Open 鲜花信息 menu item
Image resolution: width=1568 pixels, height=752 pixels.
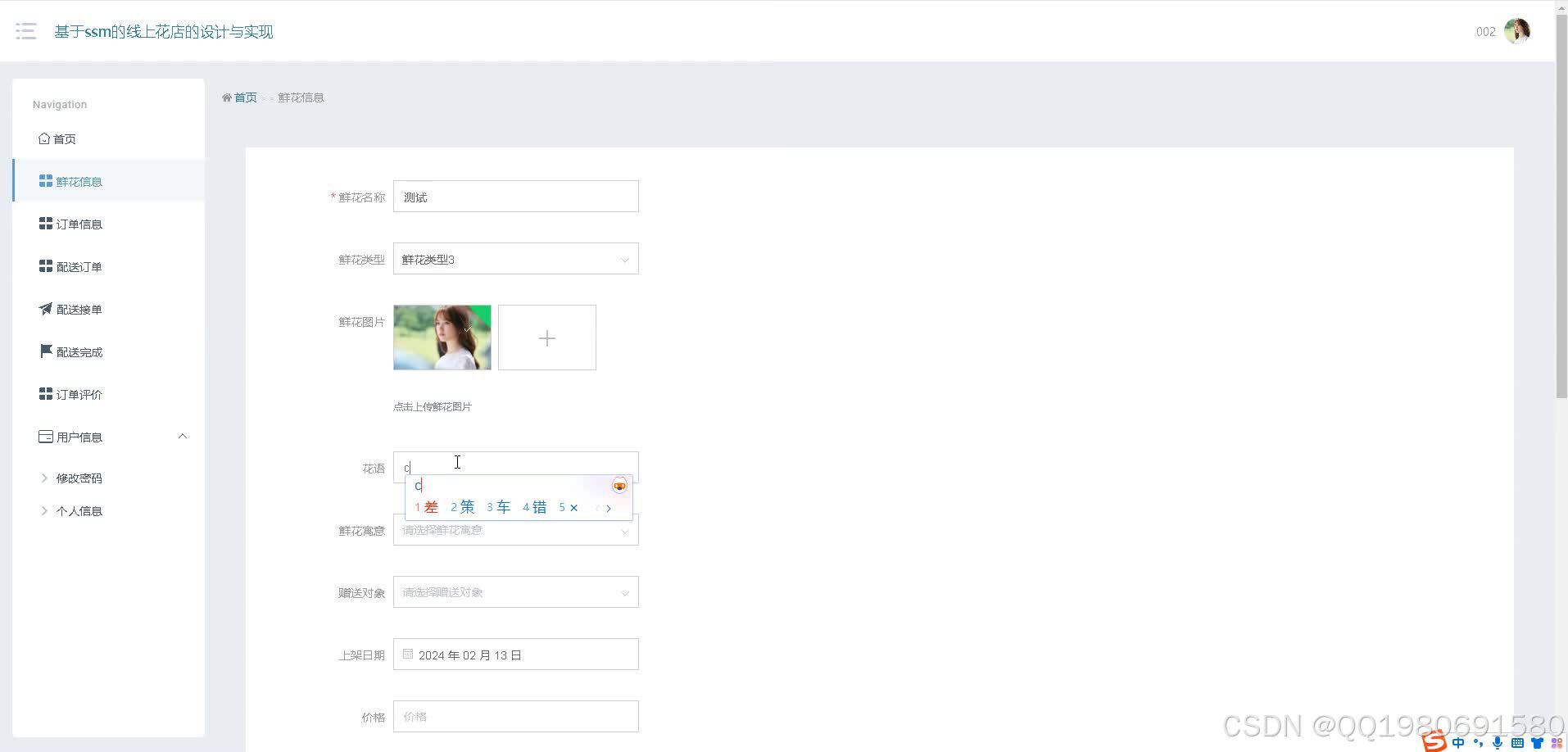109,181
